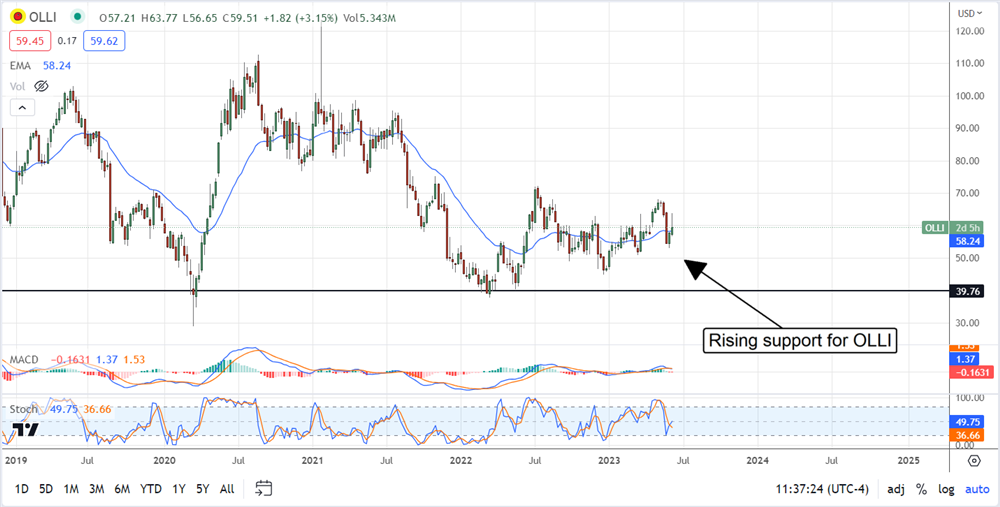Toggle log scale on the price axis
The image size is (1000, 507).
(x=946, y=489)
